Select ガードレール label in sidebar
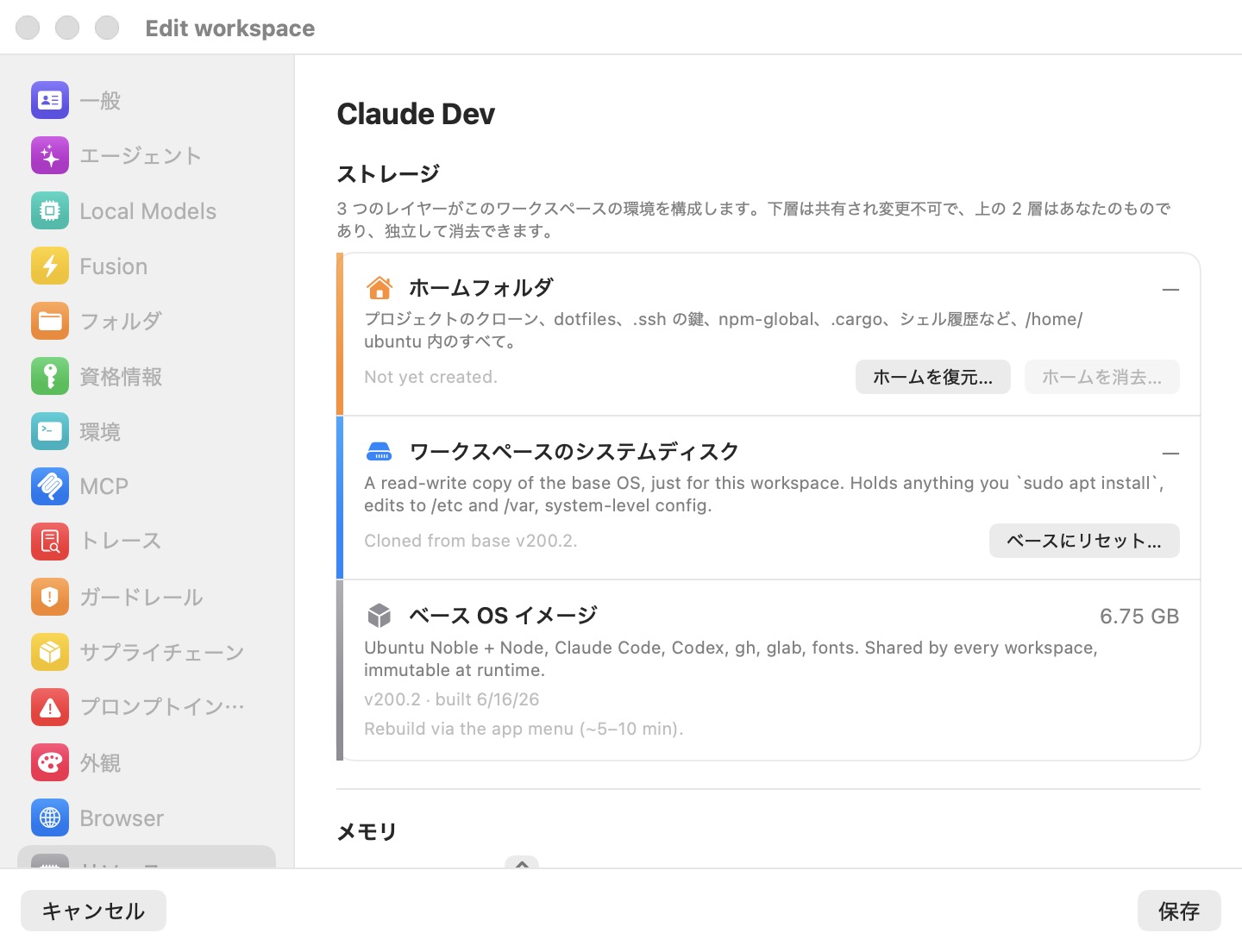This screenshot has width=1242, height=952. 141,597
